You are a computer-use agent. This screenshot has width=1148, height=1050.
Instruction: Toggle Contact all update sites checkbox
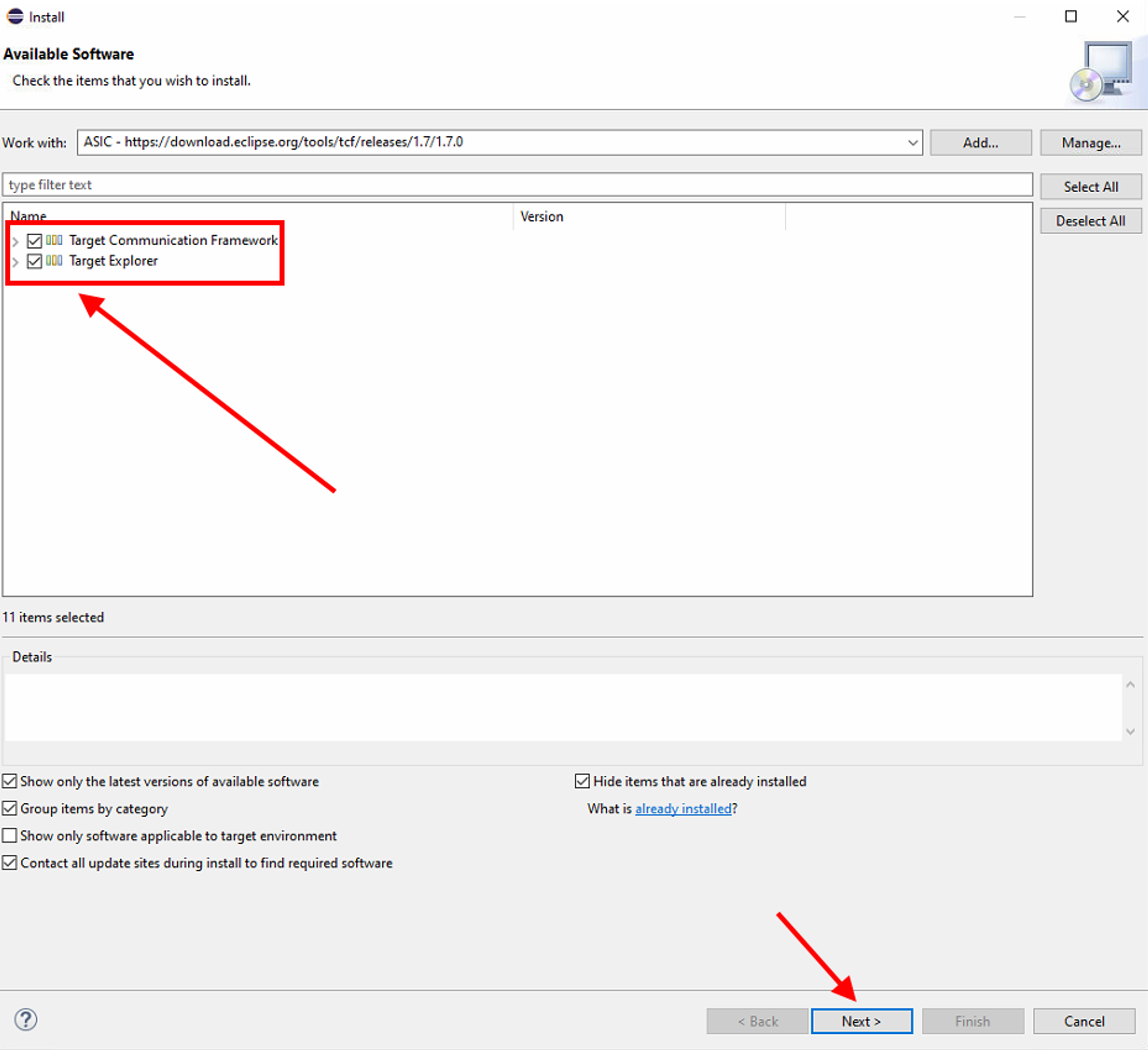(9, 862)
